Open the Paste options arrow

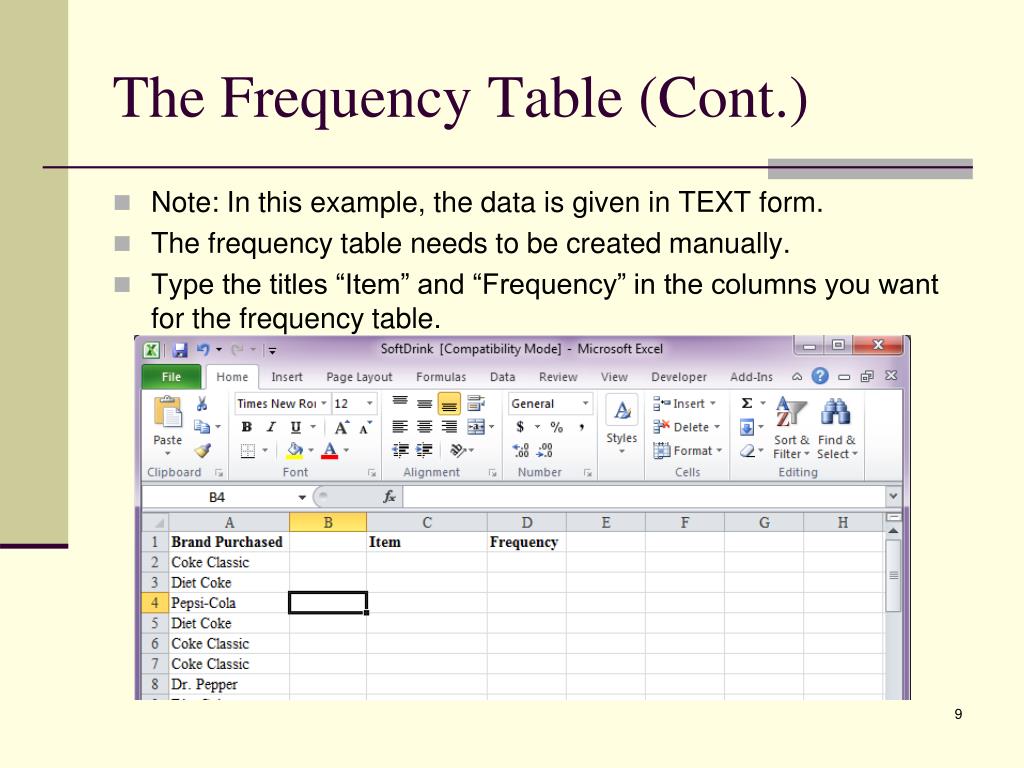pos(168,453)
